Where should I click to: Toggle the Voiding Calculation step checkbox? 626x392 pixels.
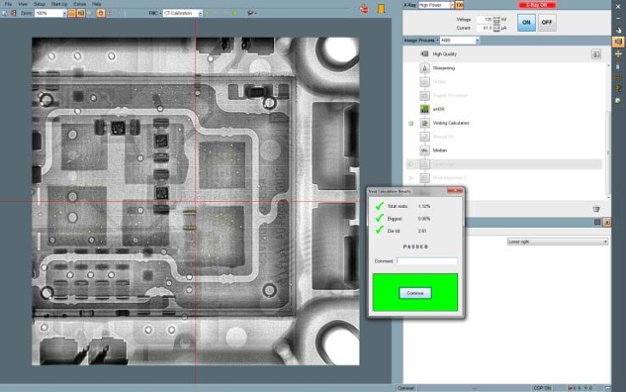tap(411, 123)
